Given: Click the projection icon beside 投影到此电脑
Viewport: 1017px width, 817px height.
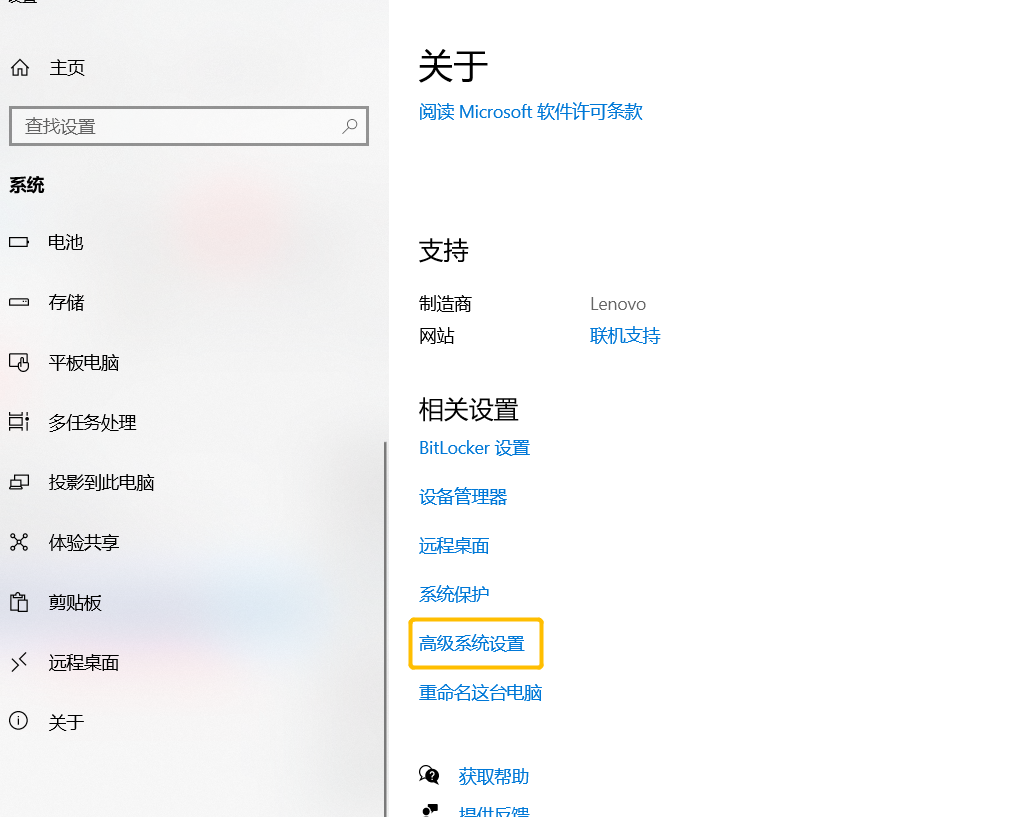Looking at the screenshot, I should pos(19,482).
